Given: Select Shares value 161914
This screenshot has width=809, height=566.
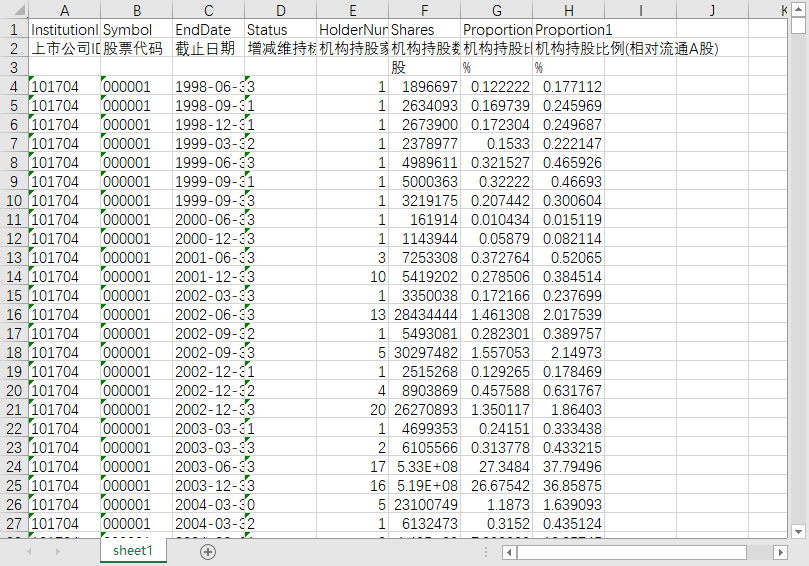Looking at the screenshot, I should point(425,219).
